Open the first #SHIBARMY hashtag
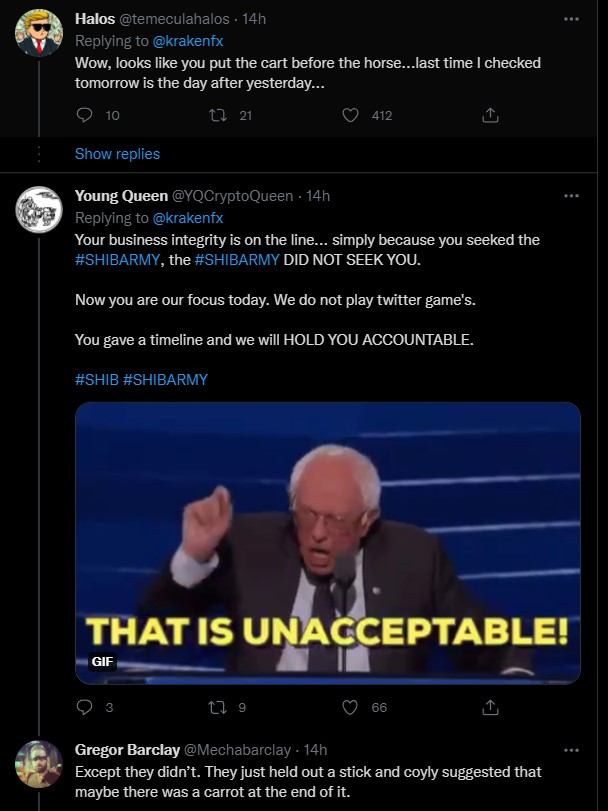 tap(116, 260)
